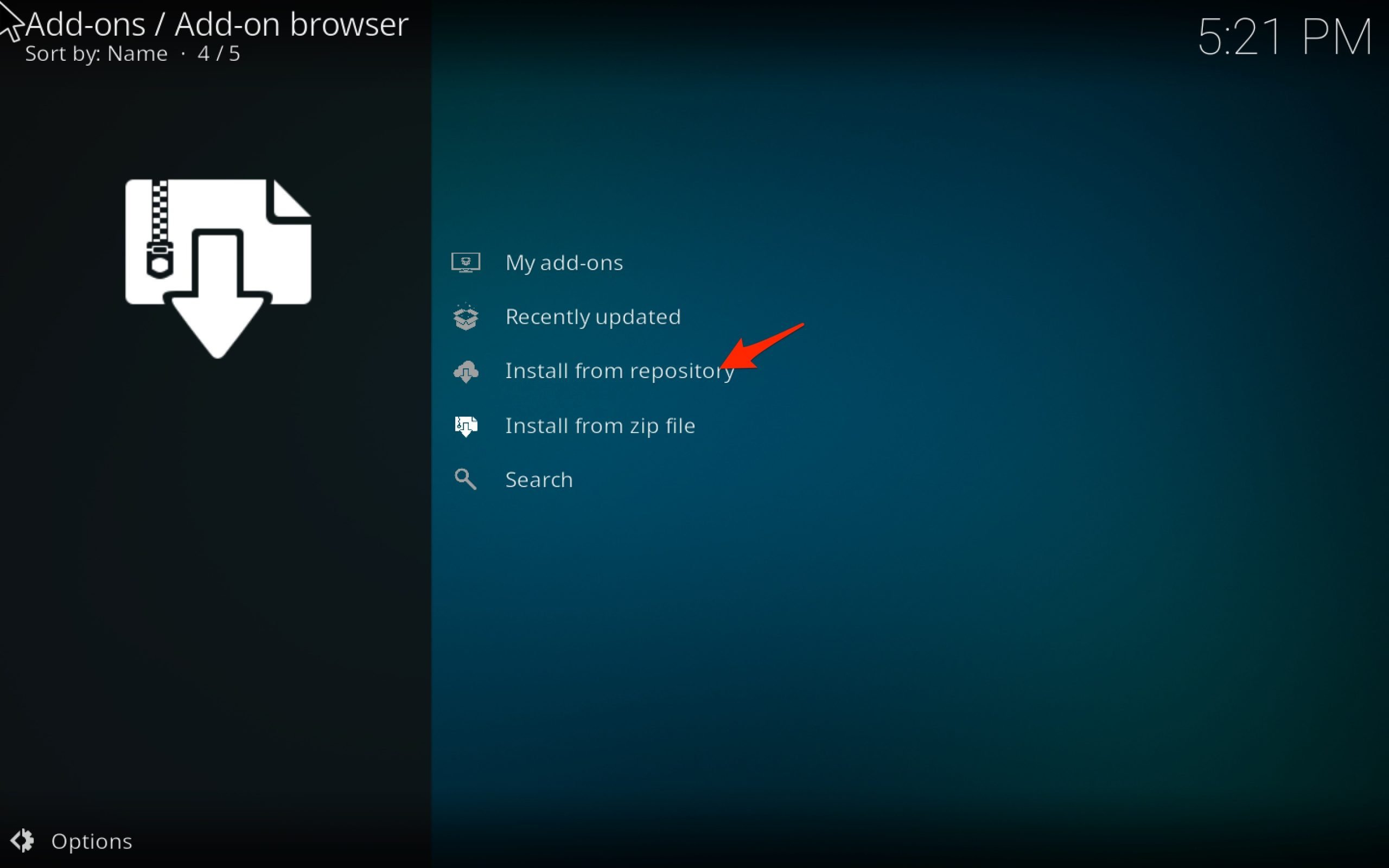Click the Sort by: Name label

click(96, 54)
